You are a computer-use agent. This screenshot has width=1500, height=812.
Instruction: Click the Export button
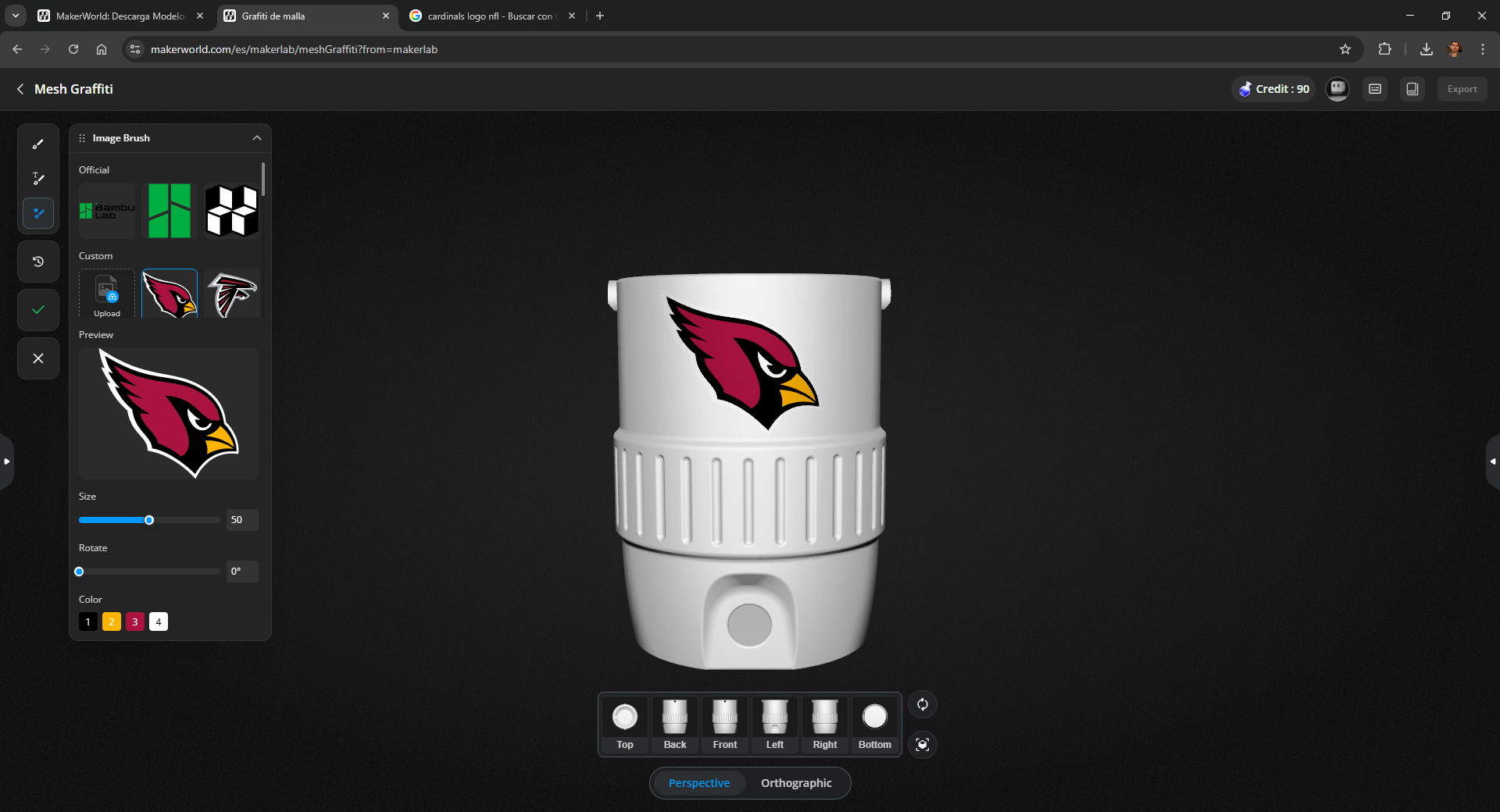click(1462, 89)
